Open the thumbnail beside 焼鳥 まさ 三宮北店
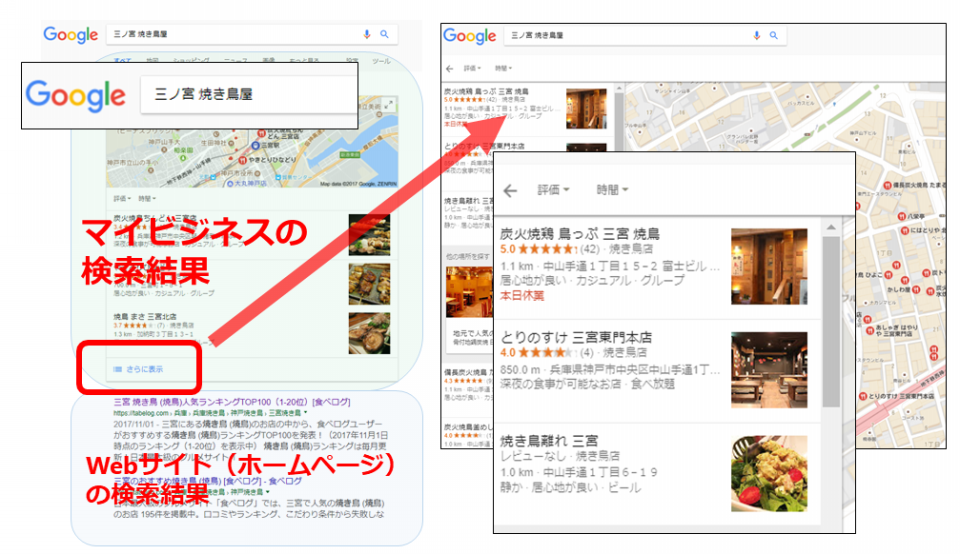 pyautogui.click(x=369, y=334)
